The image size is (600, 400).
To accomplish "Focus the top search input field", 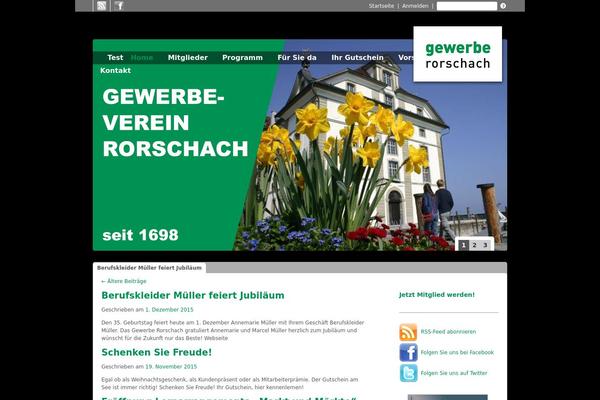I will [467, 6].
